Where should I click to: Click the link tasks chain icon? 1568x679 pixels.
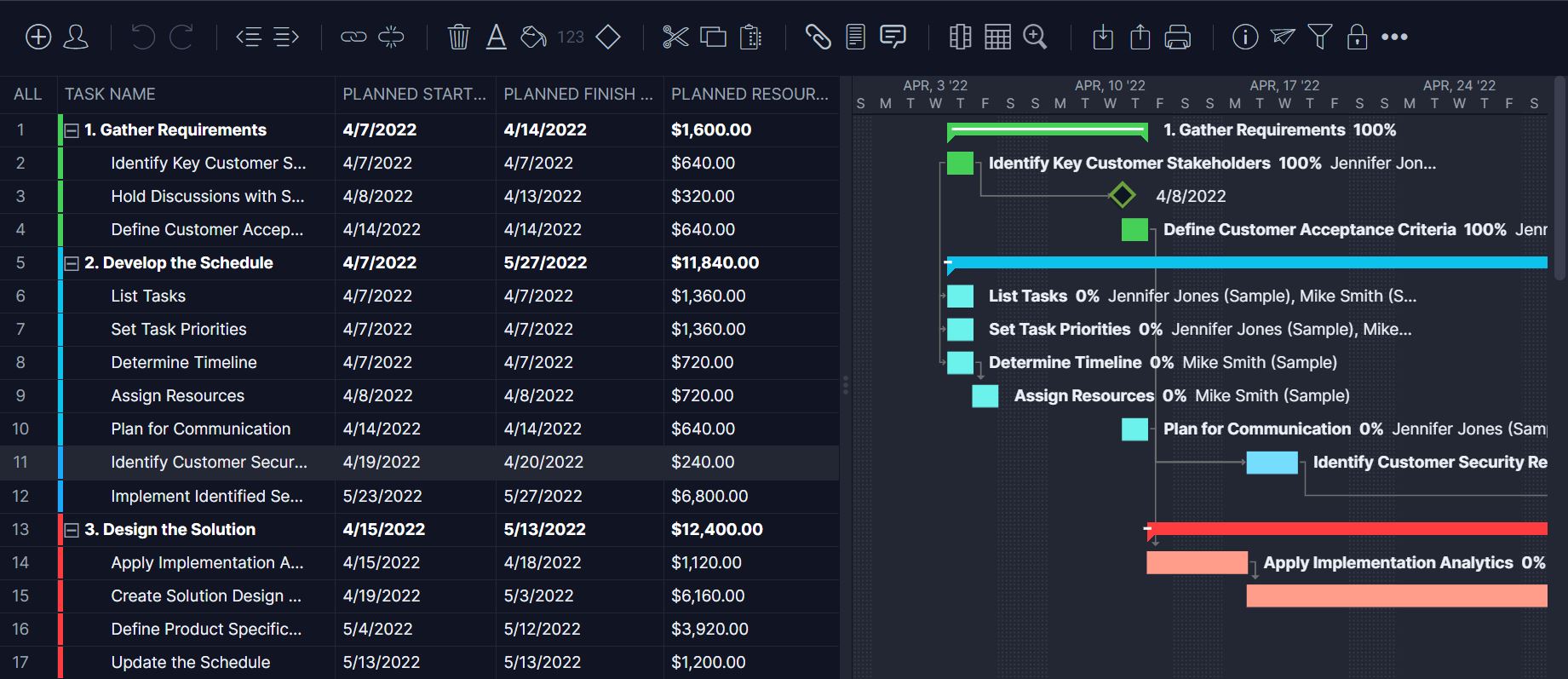click(353, 37)
